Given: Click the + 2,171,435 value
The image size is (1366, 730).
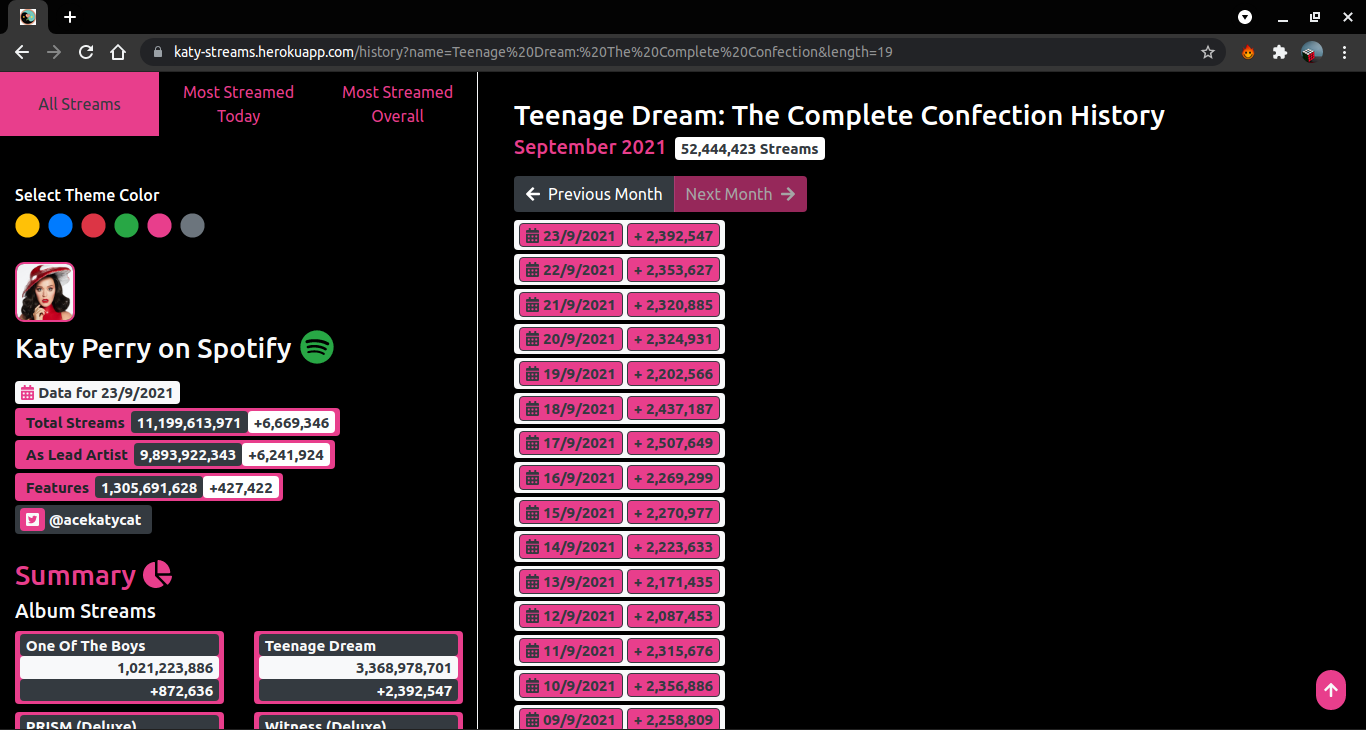Looking at the screenshot, I should tap(674, 582).
